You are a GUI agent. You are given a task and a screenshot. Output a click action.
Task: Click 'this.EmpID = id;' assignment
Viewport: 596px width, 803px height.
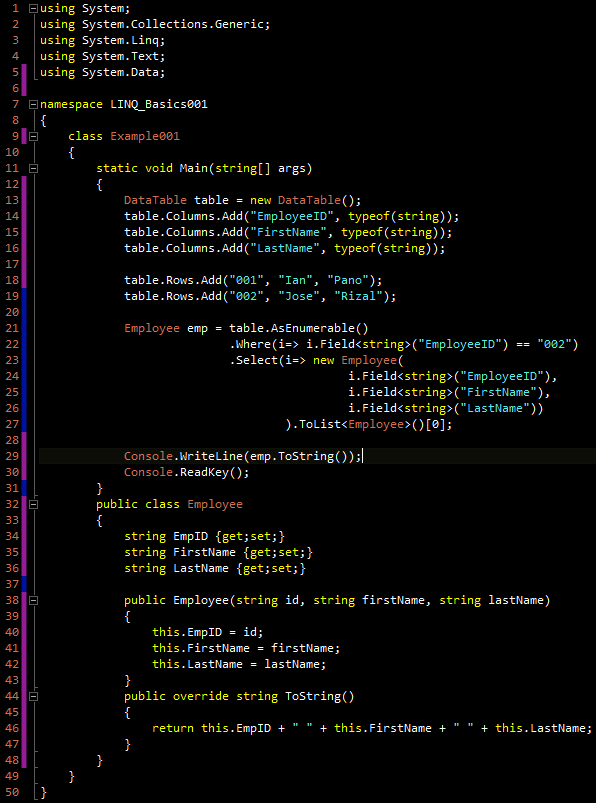pos(208,632)
